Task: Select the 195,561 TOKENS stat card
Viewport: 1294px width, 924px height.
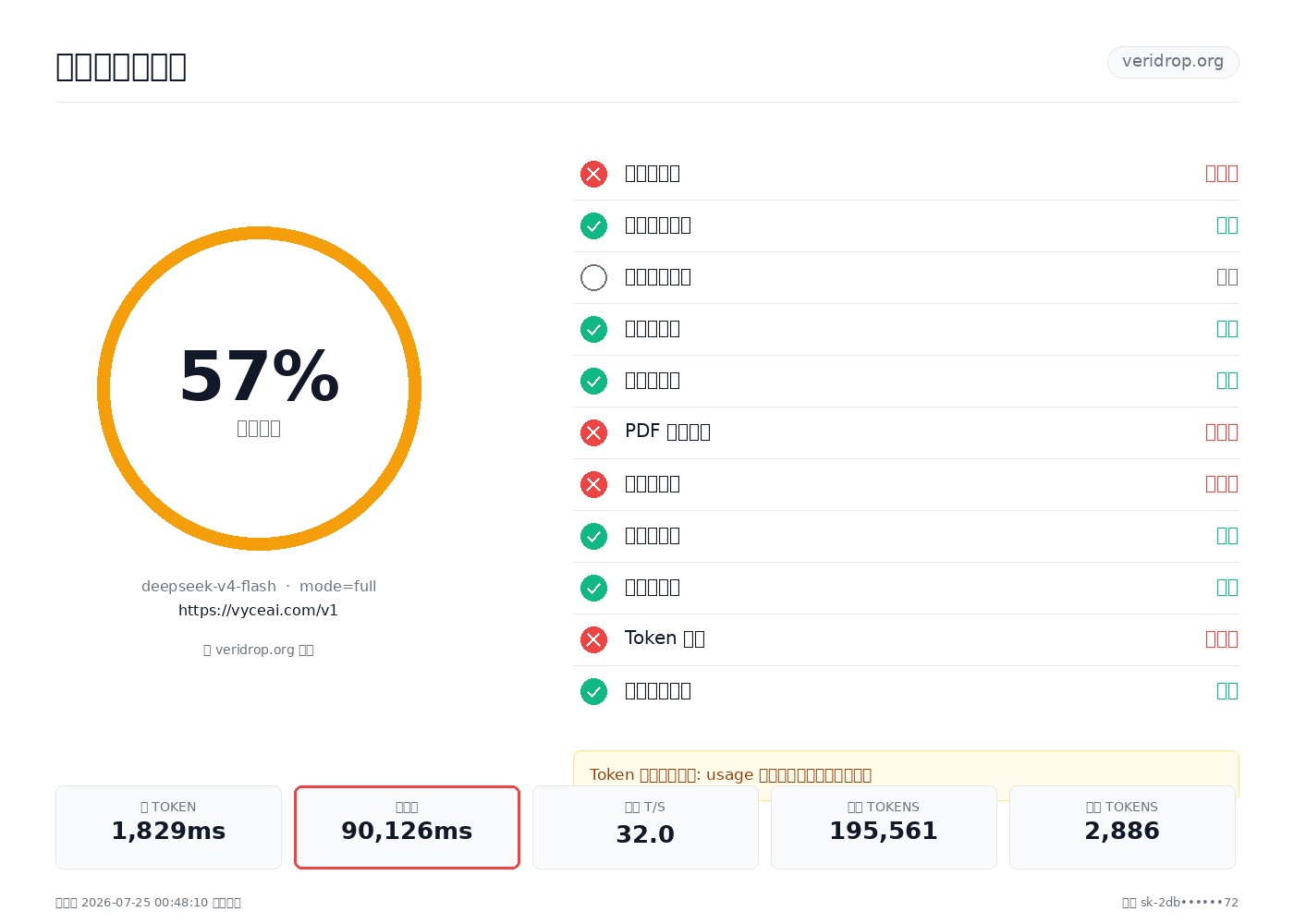Action: 884,827
